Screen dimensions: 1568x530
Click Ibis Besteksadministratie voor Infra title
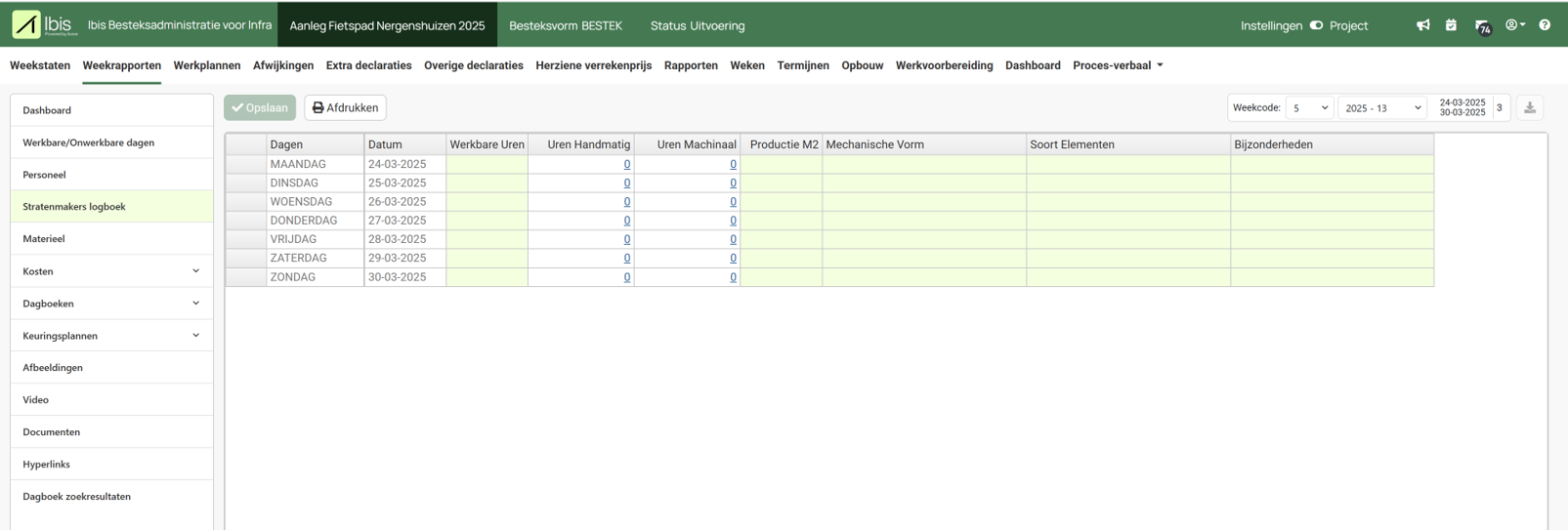pyautogui.click(x=180, y=25)
